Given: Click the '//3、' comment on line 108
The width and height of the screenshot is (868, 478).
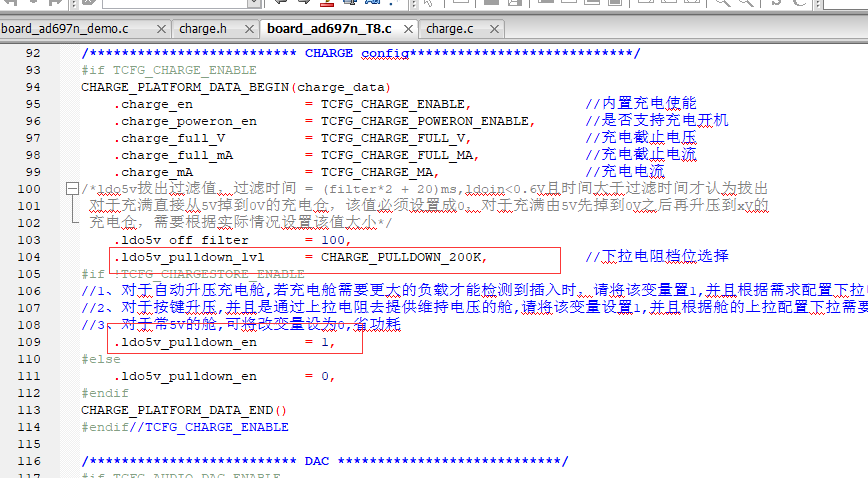Looking at the screenshot, I should (x=241, y=325).
